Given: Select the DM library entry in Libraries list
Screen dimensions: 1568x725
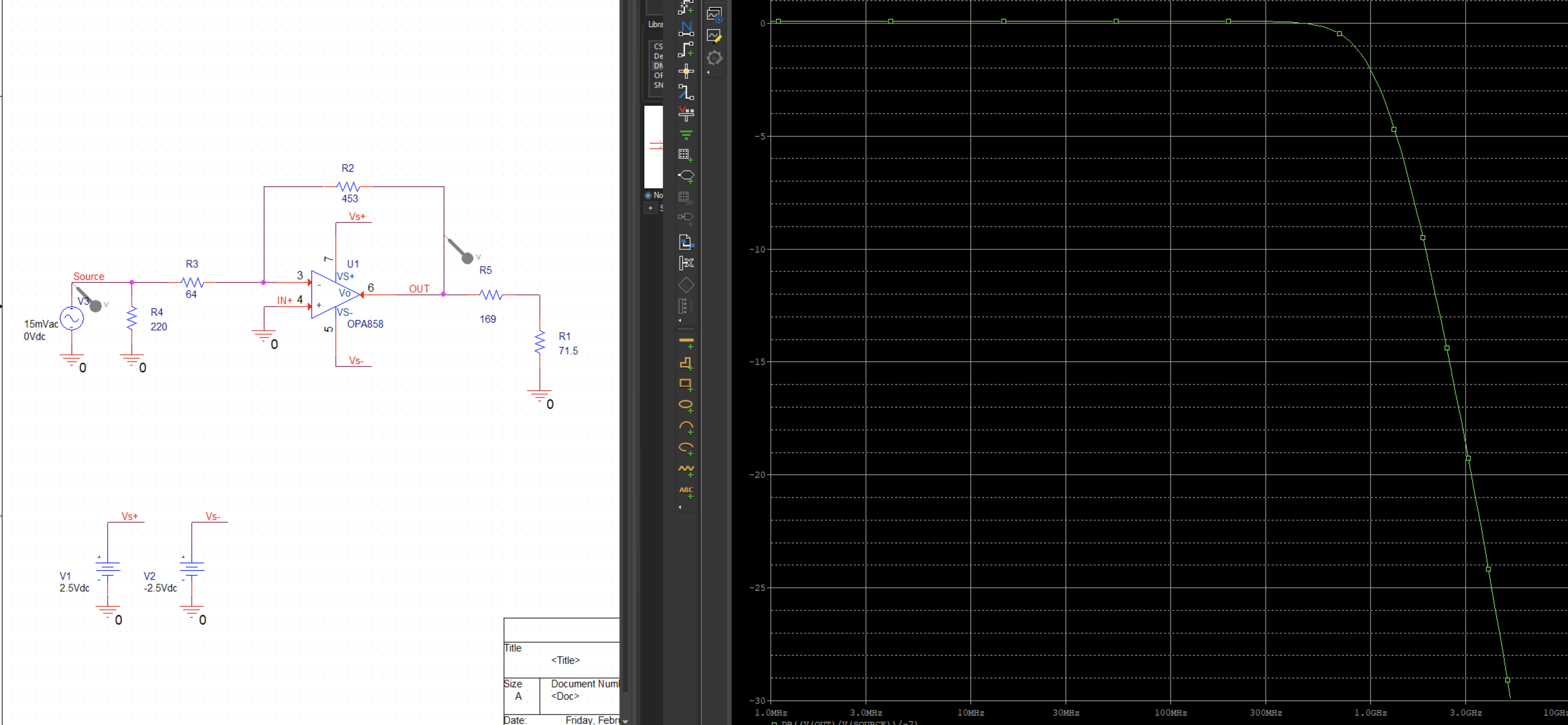Looking at the screenshot, I should [658, 66].
